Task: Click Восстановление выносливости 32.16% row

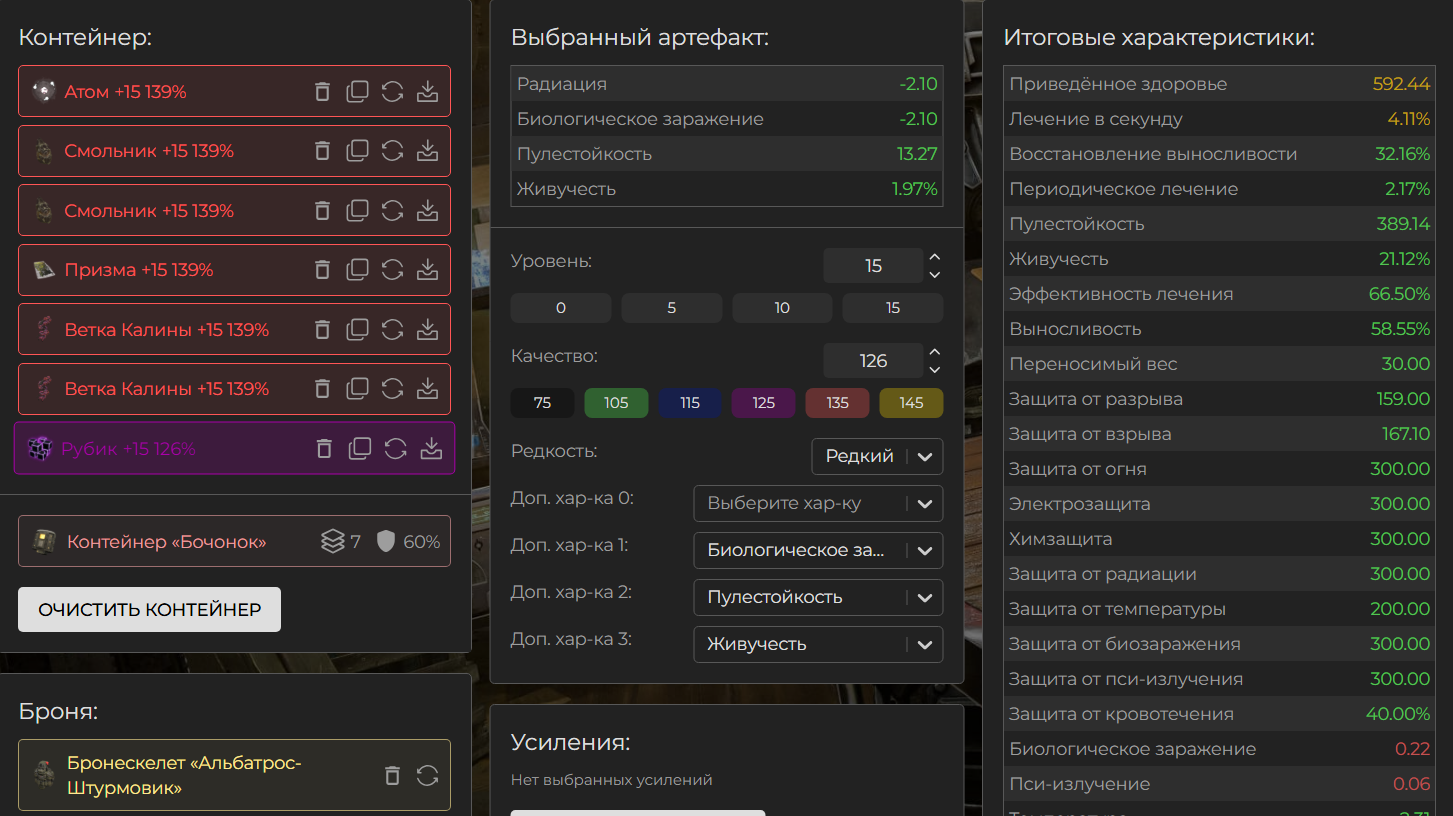Action: (1220, 154)
